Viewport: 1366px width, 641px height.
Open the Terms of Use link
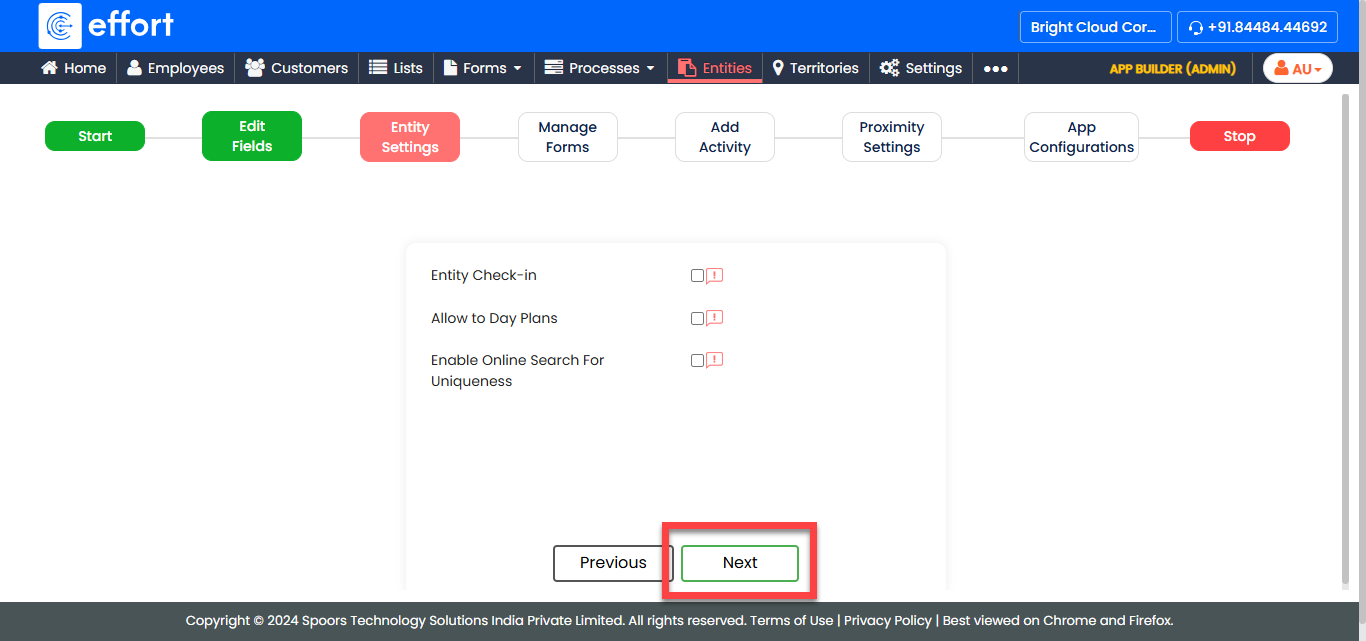tap(791, 620)
